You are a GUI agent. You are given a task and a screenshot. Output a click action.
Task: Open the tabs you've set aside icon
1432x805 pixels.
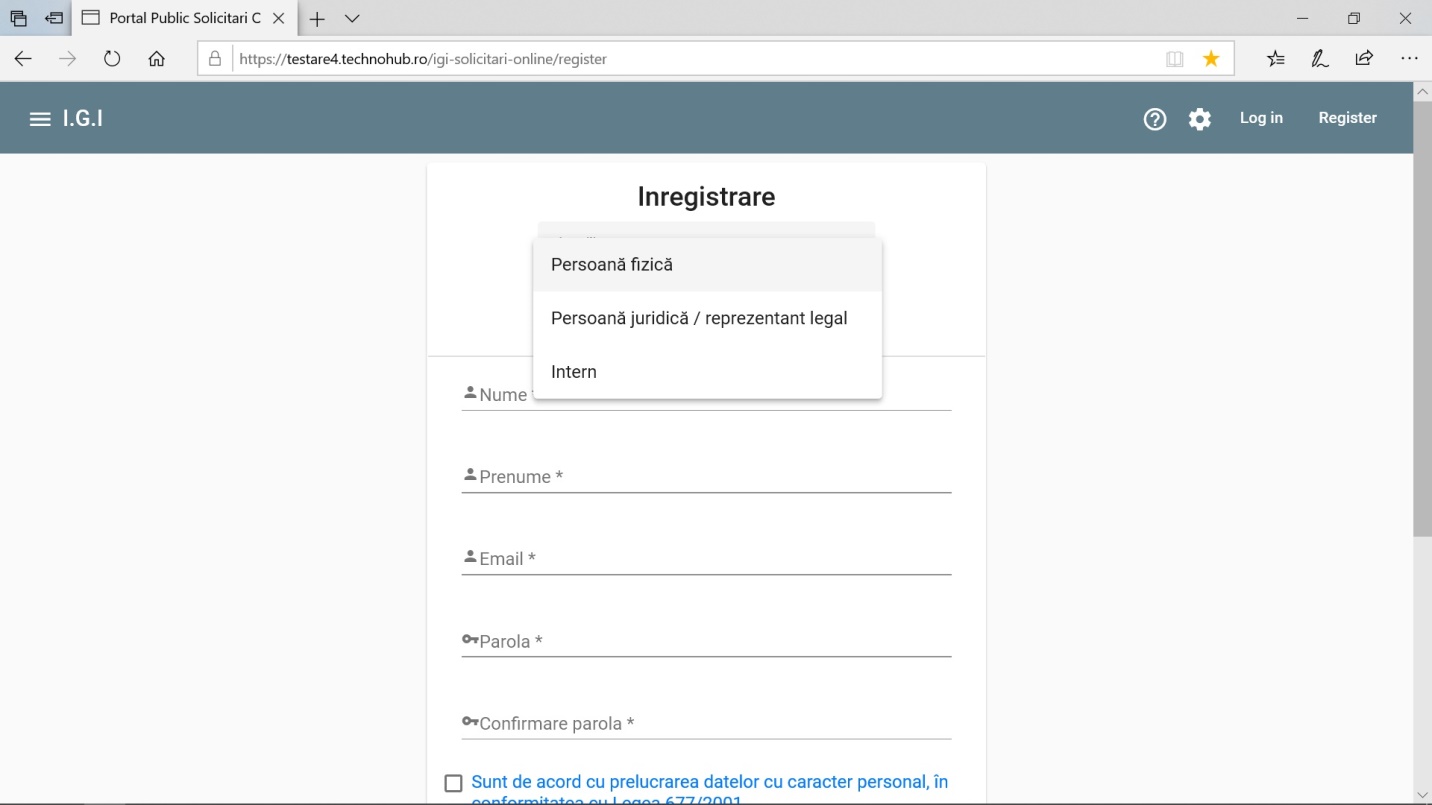18,18
